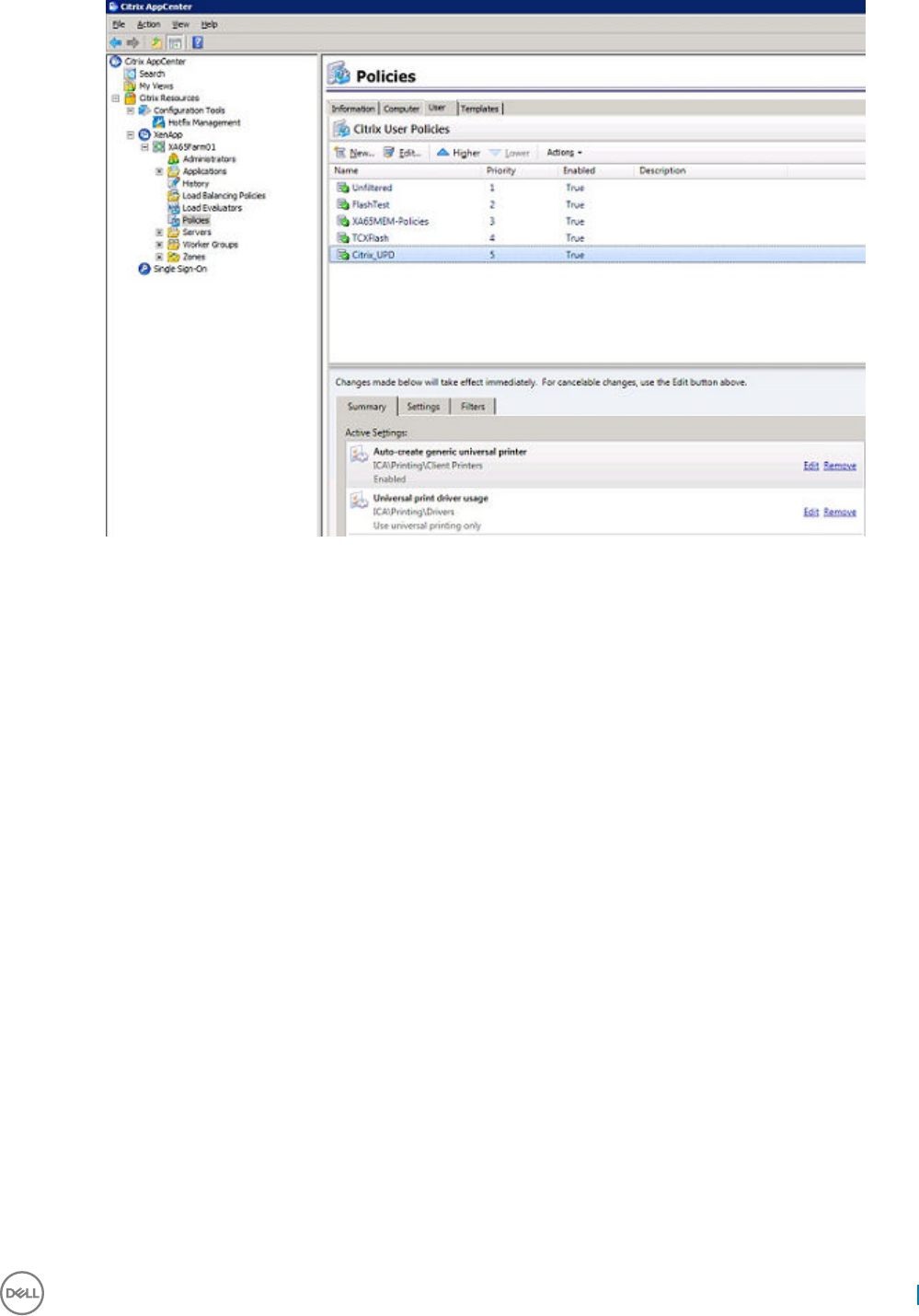Open the Help menu
Viewport: 919px width, 1316px height.
[x=209, y=25]
